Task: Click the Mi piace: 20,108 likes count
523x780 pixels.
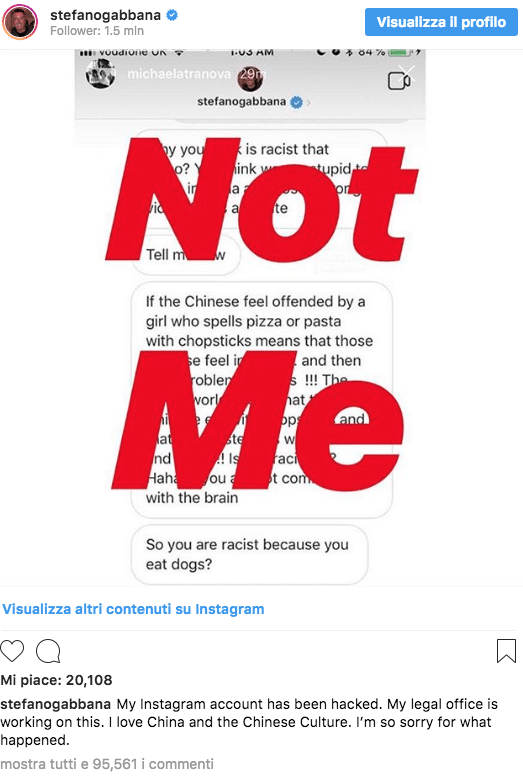Action: pyautogui.click(x=56, y=680)
